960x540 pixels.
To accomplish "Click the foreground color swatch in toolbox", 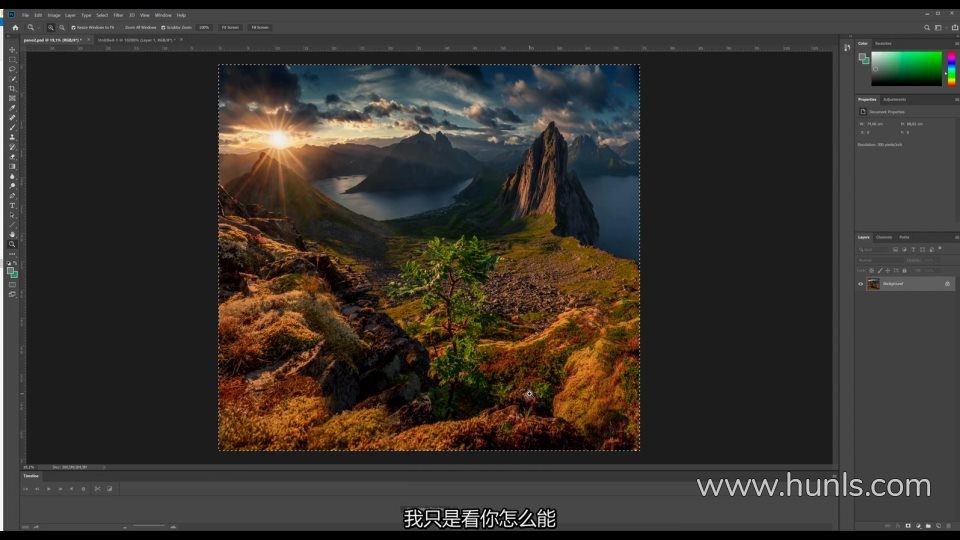I will [10, 271].
